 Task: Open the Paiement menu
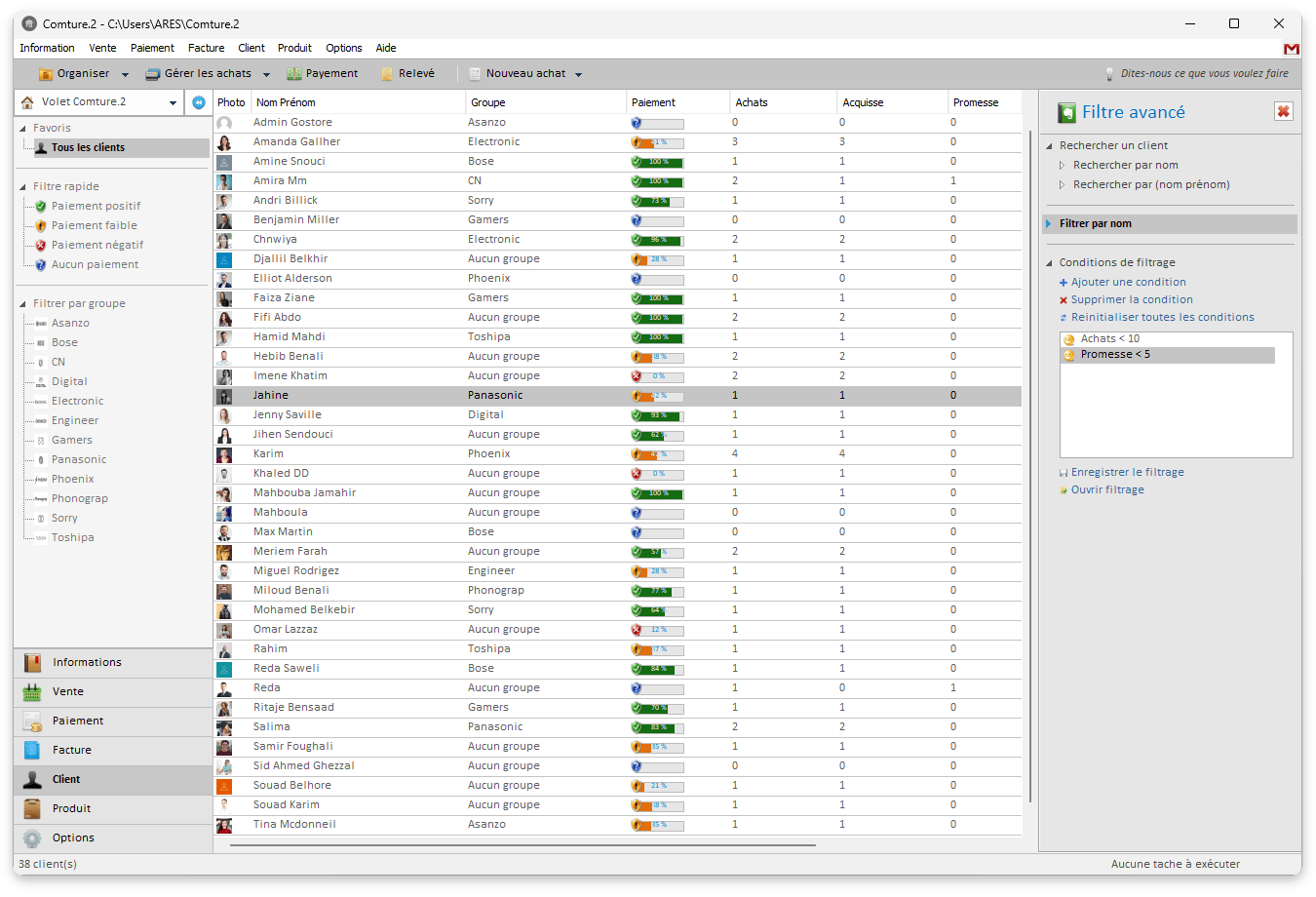click(x=152, y=48)
